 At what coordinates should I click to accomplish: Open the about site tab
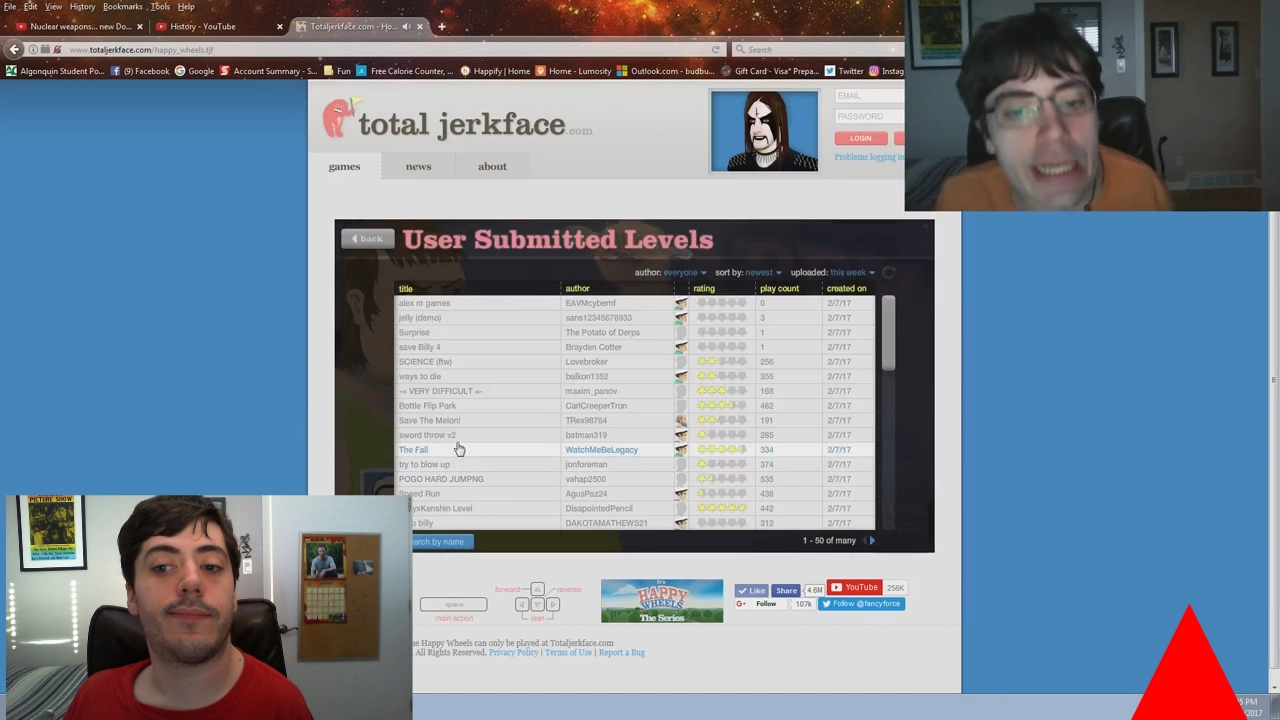click(x=492, y=166)
